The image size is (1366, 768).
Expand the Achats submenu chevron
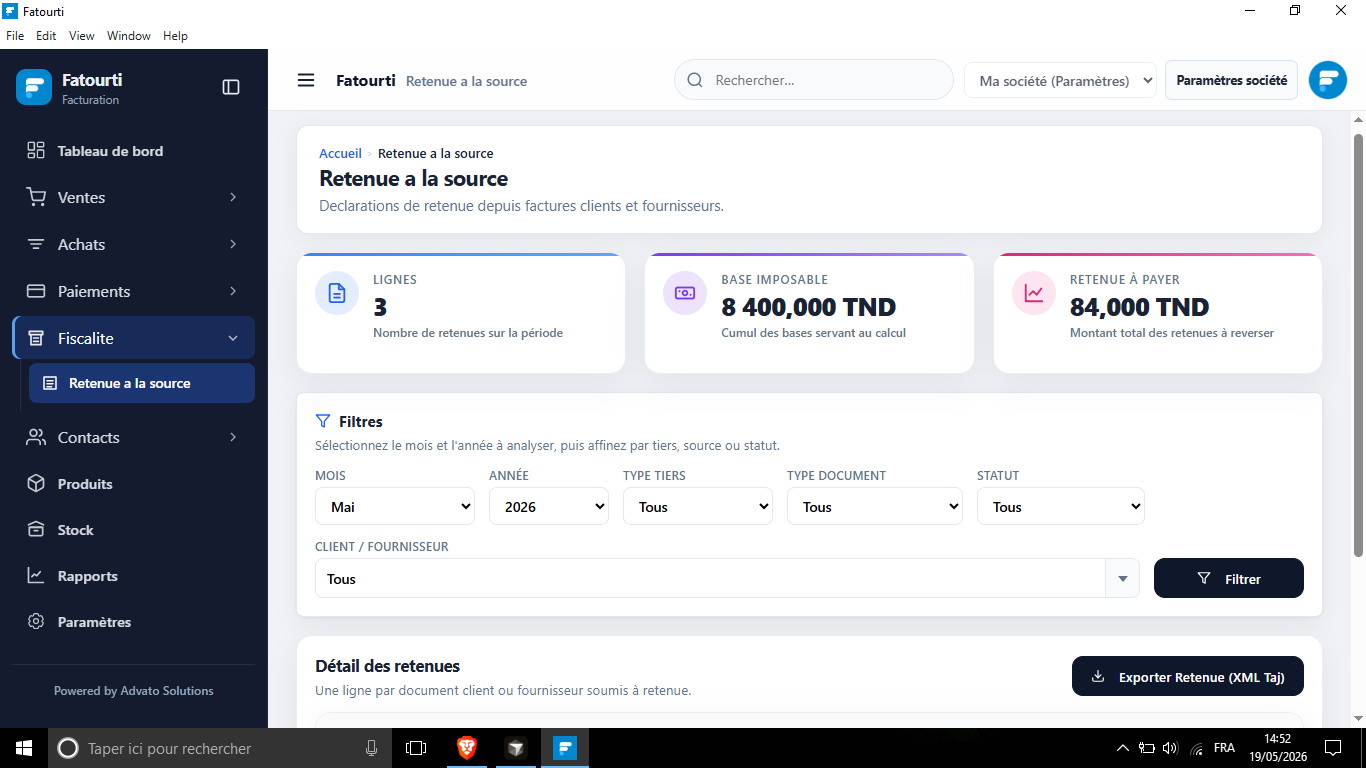pos(233,244)
